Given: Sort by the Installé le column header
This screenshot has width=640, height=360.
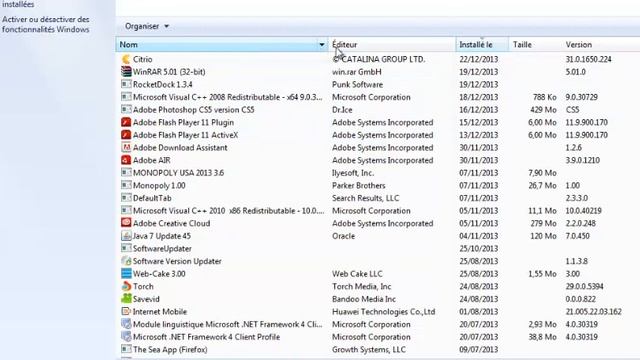Looking at the screenshot, I should coord(482,44).
